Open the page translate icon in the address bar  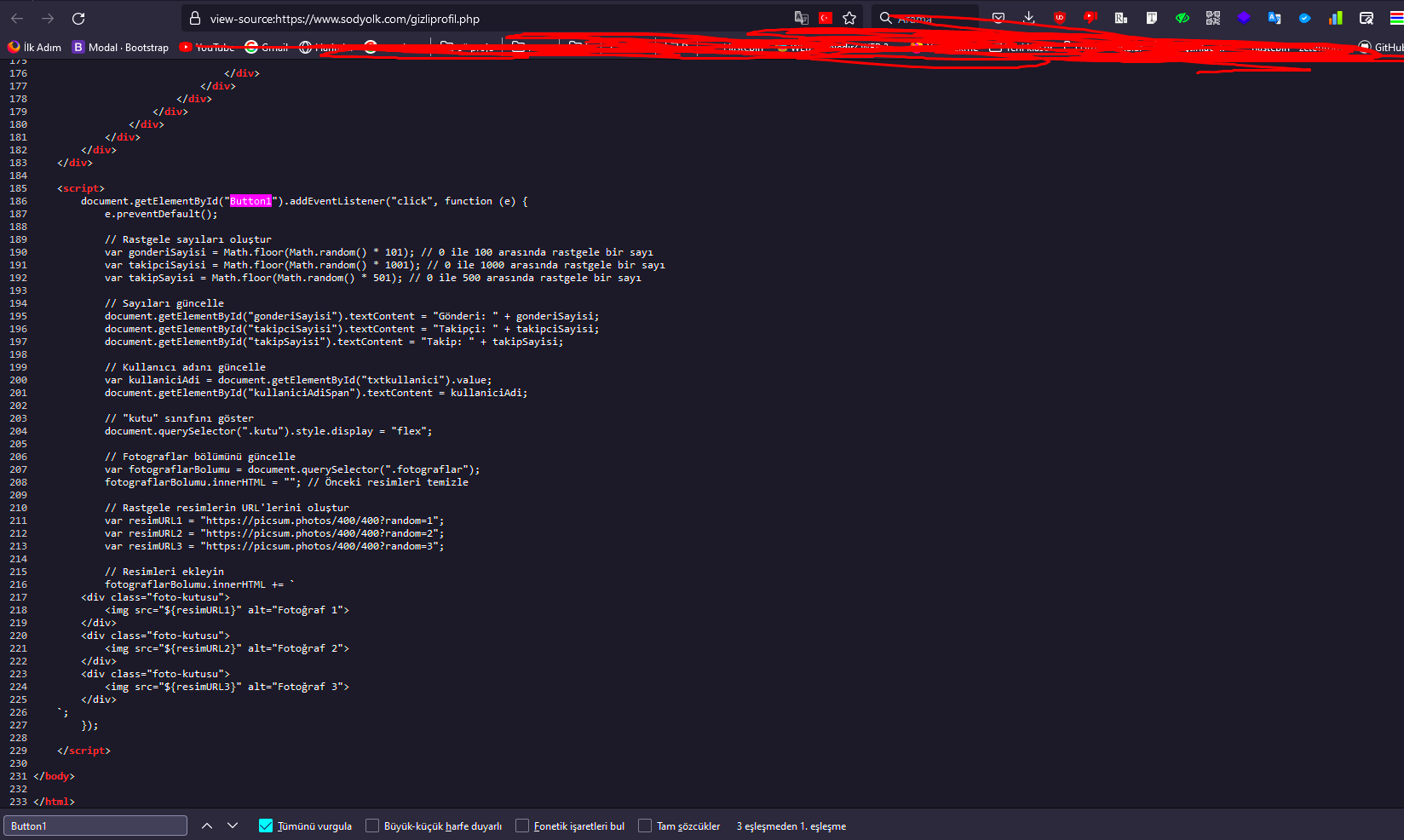(x=801, y=18)
